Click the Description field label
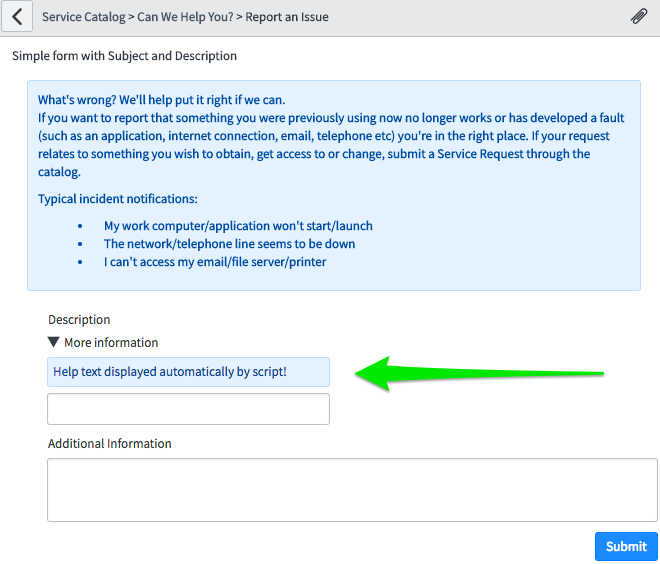Screen dimensions: 660x564 [79, 320]
